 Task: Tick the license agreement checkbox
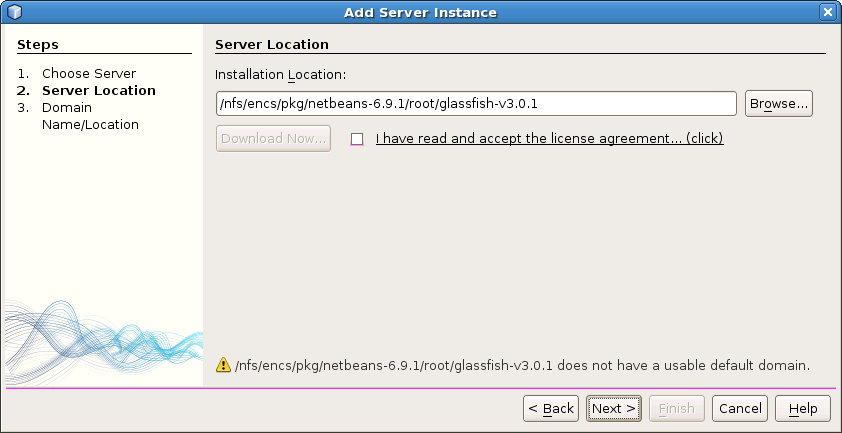pos(357,139)
